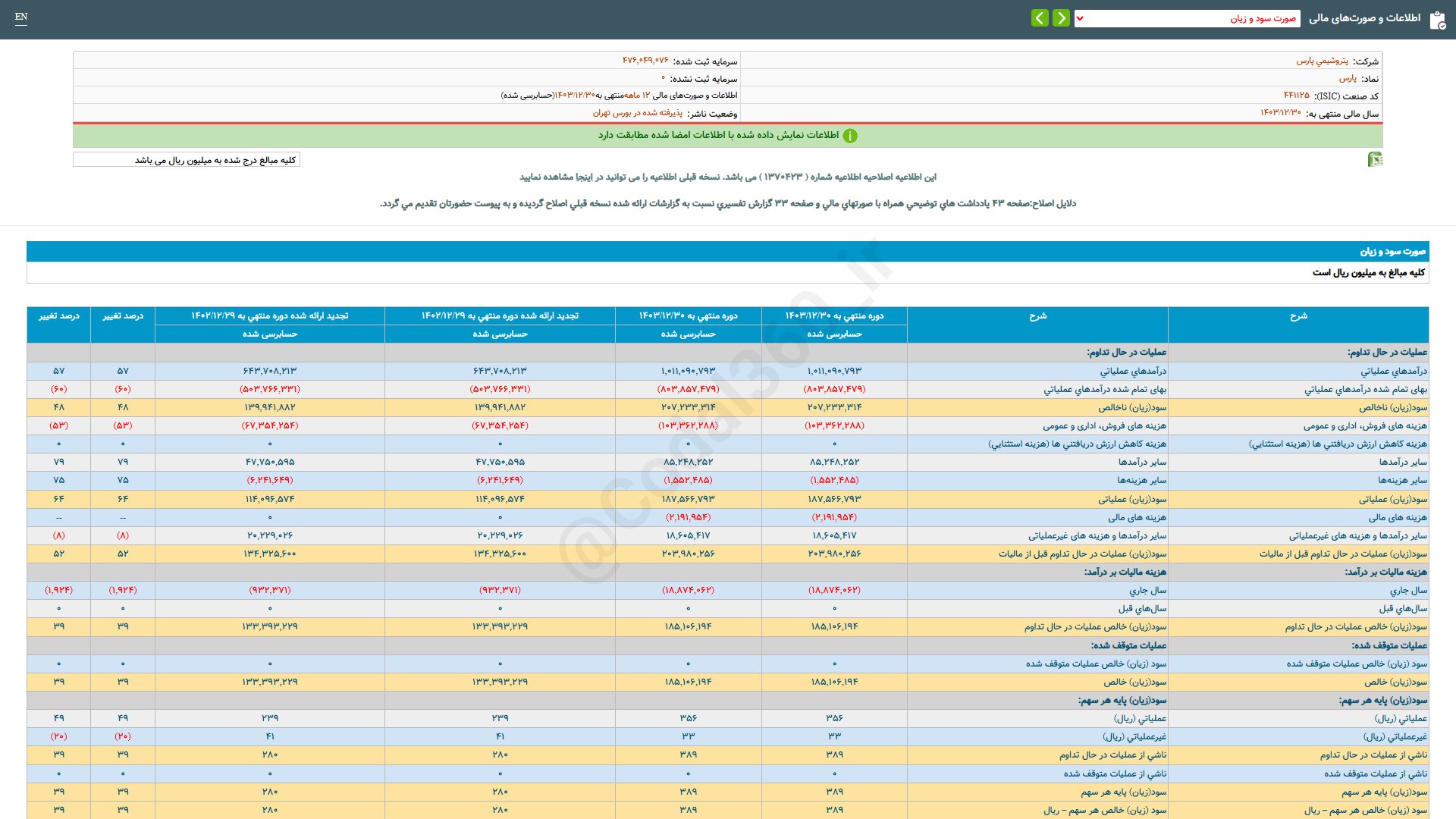Select ISIC industry code ۴۴۱۱۲۵

(x=1296, y=96)
